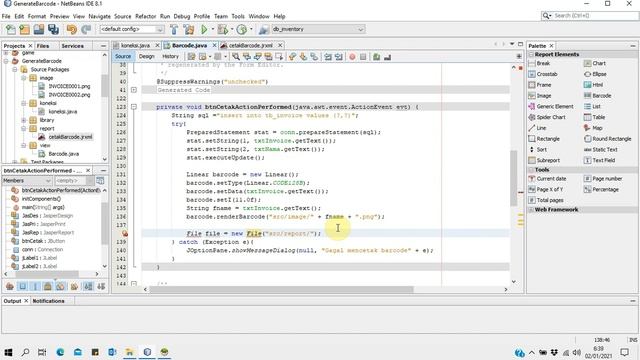
Task: Click the Open Project toolbar icon
Action: pos(39,29)
